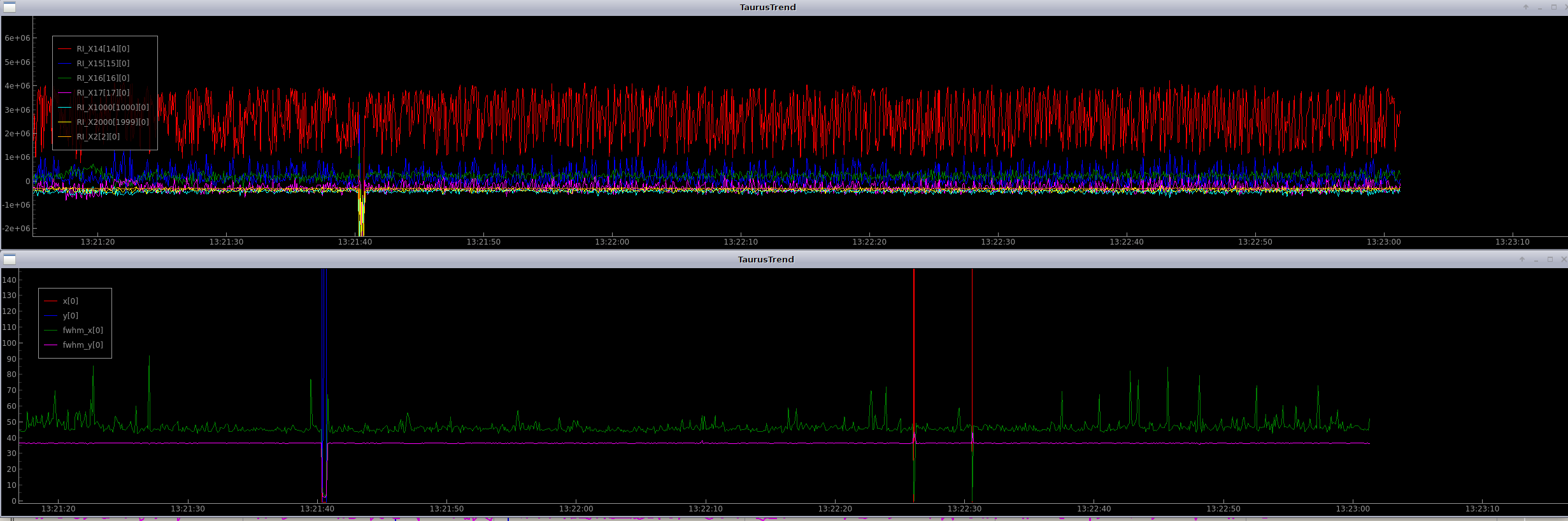The height and width of the screenshot is (521, 1568).
Task: Click keep-above arrow on bottom window
Action: (1522, 259)
